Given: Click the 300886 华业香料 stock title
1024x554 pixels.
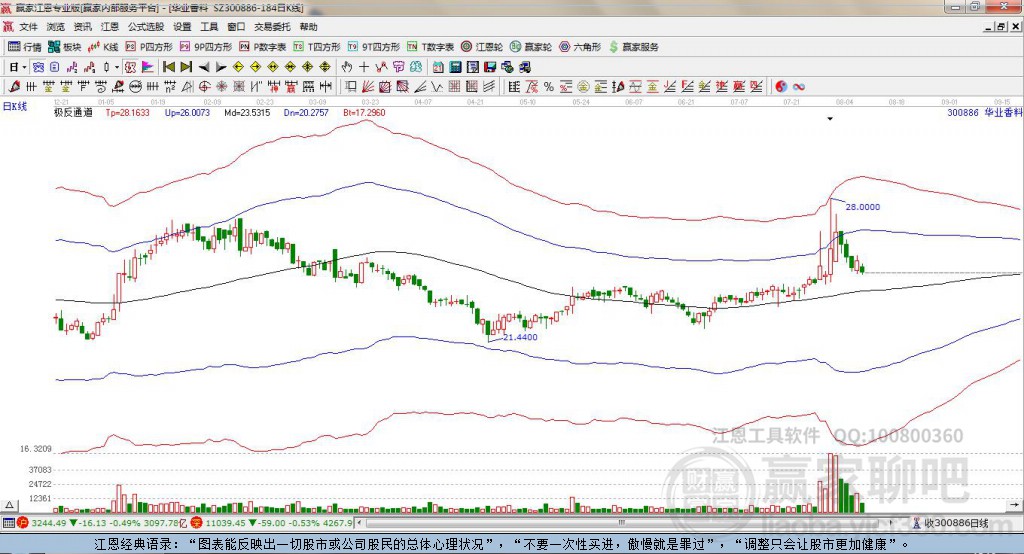Looking at the screenshot, I should (x=985, y=112).
